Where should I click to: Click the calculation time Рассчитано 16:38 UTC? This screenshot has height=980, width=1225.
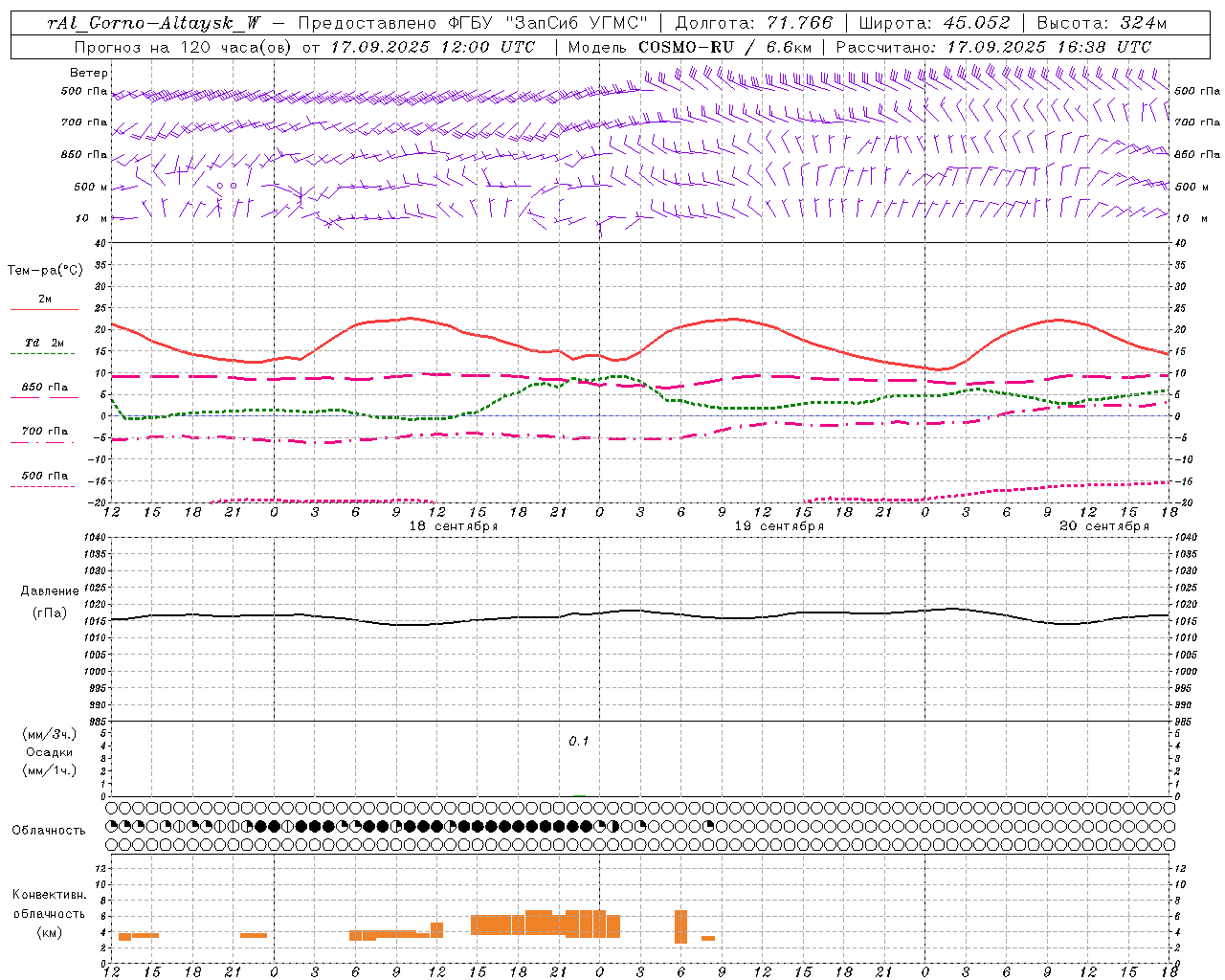[x=993, y=47]
